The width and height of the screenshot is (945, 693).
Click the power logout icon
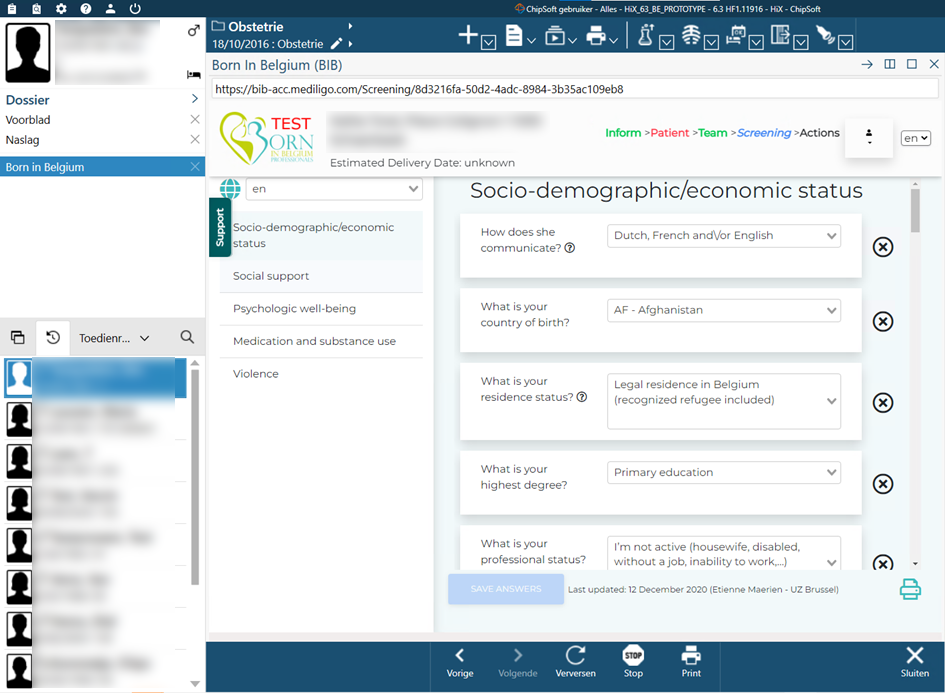(x=135, y=8)
